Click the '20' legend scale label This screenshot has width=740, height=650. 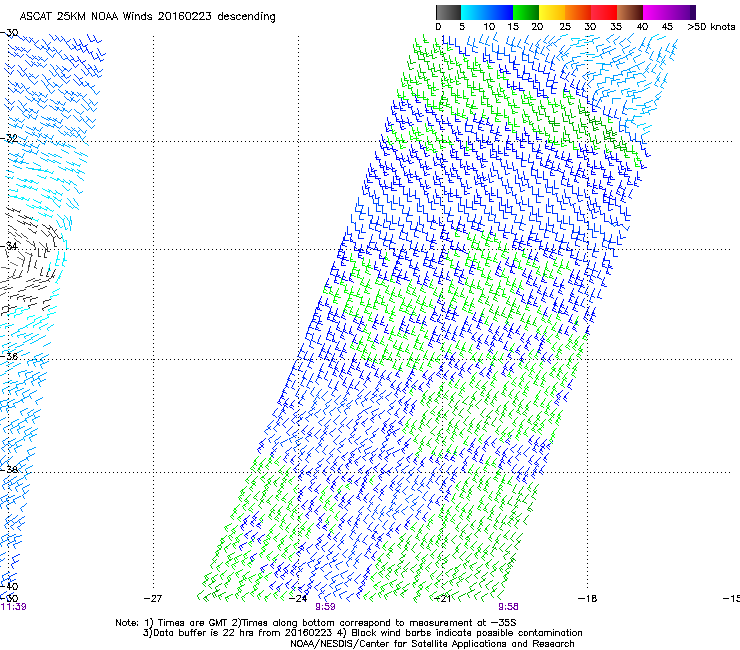537,27
